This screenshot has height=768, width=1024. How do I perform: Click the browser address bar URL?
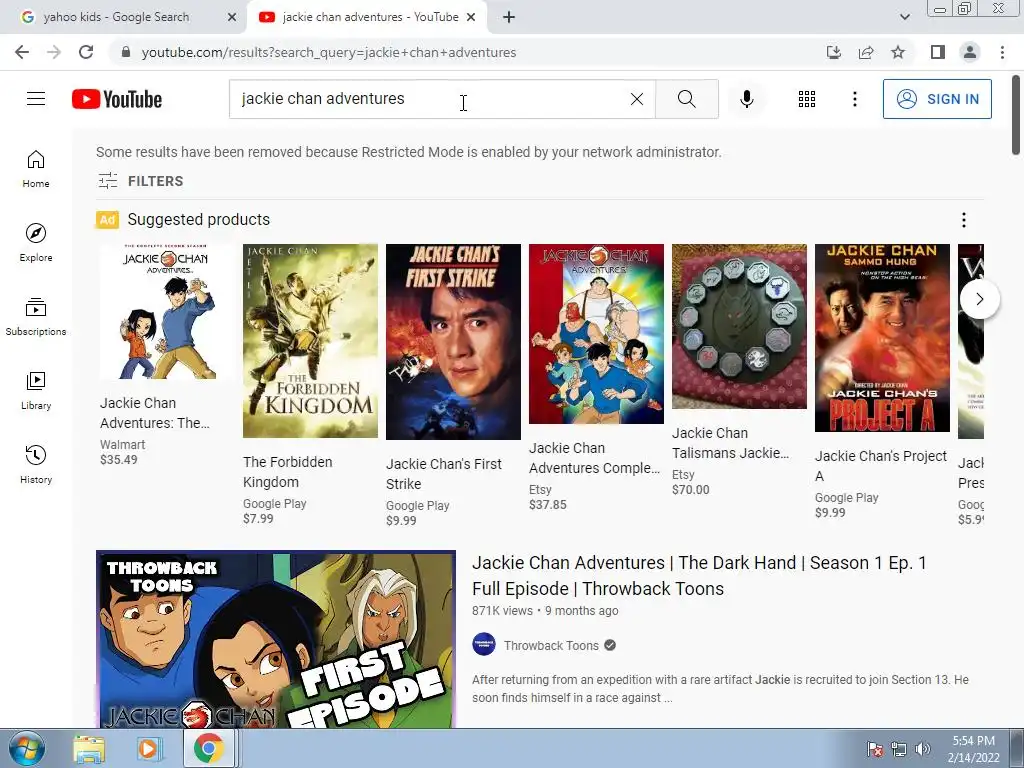pos(329,52)
